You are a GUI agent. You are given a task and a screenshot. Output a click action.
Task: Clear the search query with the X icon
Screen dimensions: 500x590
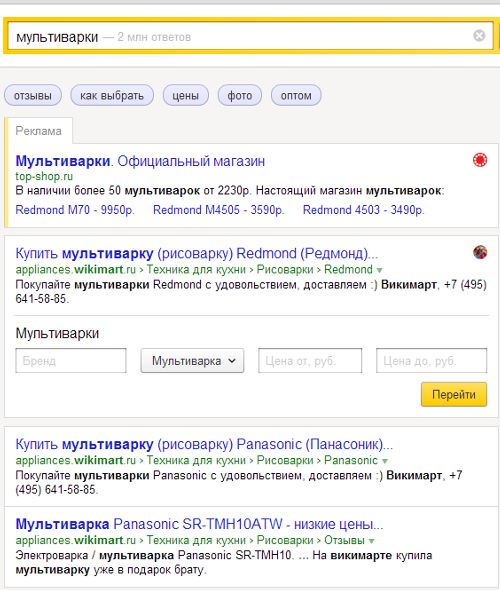click(x=479, y=36)
